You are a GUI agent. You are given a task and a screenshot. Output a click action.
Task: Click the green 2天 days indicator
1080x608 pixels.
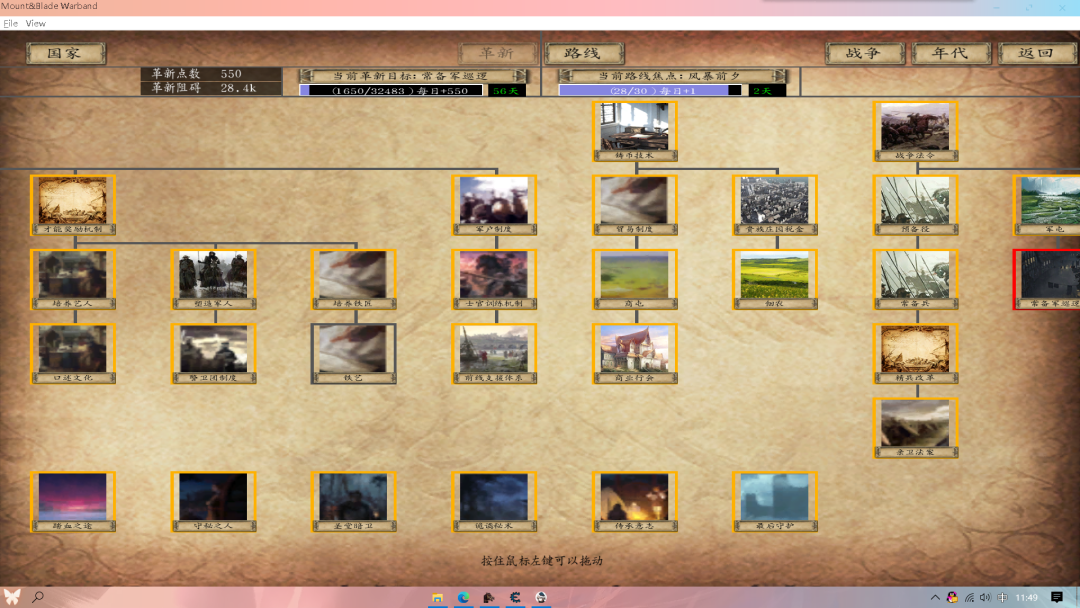click(765, 90)
